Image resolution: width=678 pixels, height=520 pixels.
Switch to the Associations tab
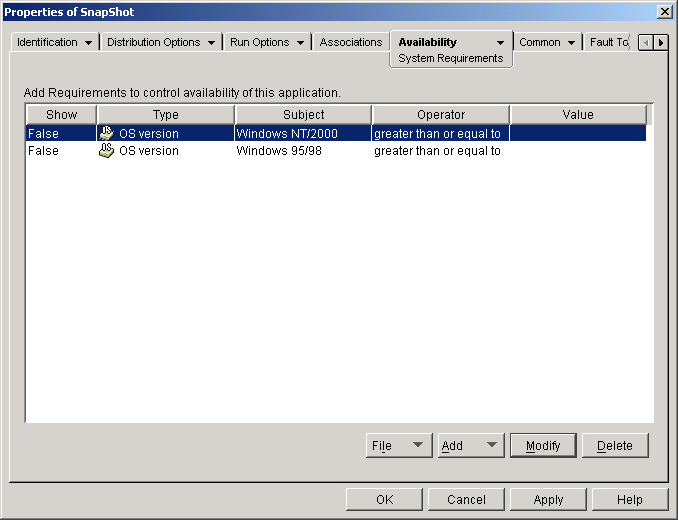(351, 42)
